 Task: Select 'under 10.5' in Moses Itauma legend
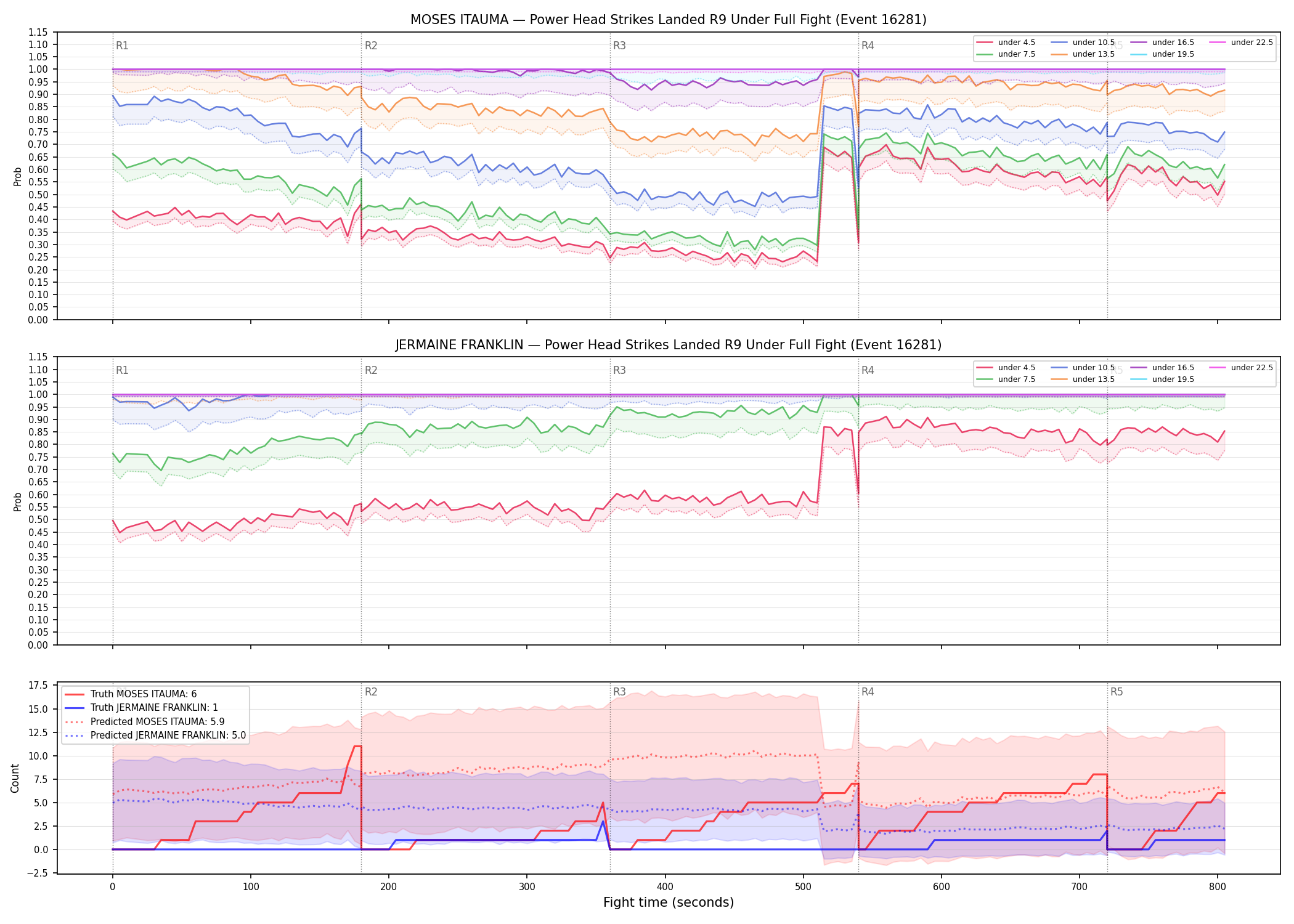click(1083, 43)
